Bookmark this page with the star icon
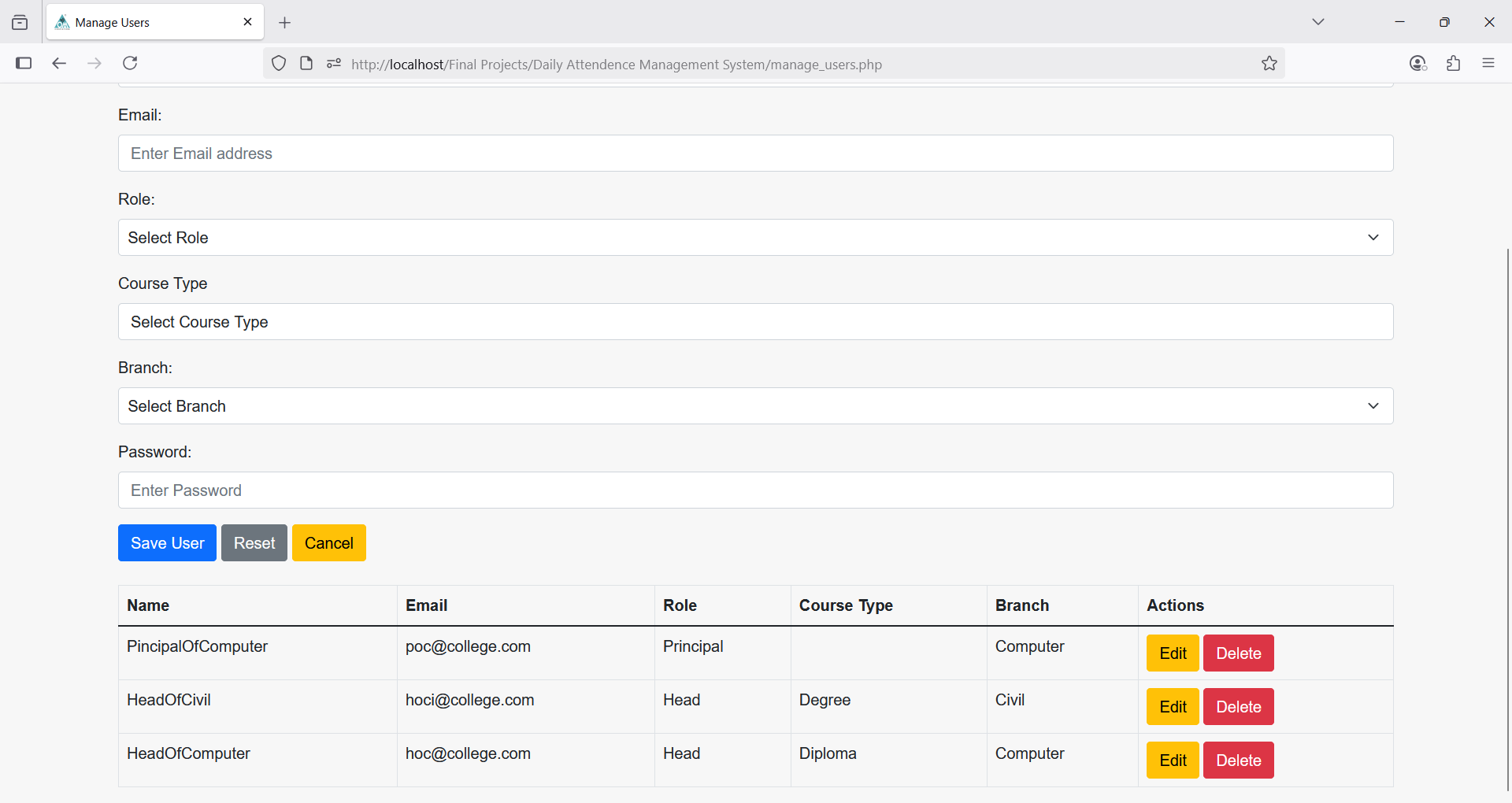This screenshot has width=1512, height=803. click(1269, 64)
